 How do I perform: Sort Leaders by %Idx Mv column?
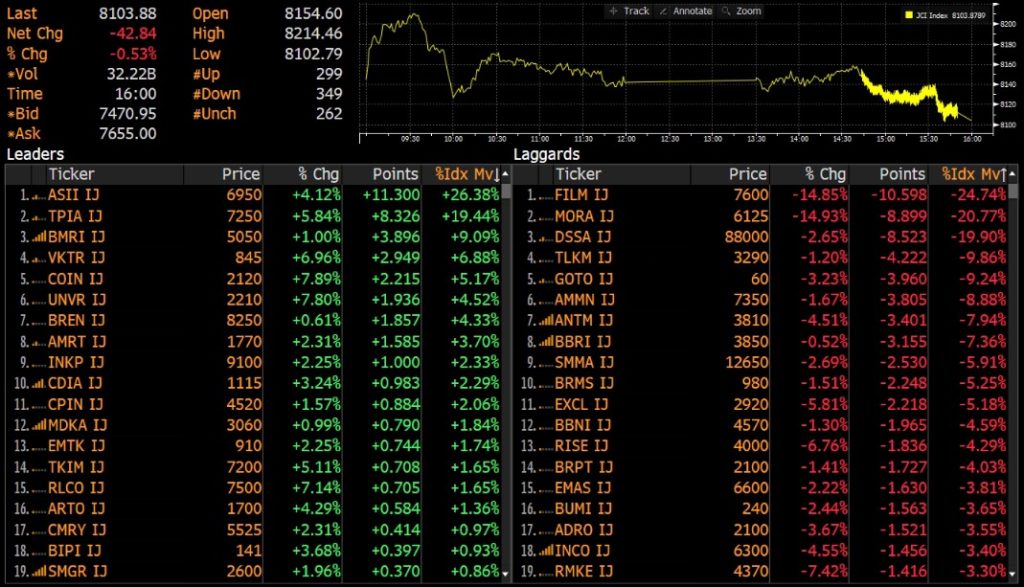tap(465, 174)
